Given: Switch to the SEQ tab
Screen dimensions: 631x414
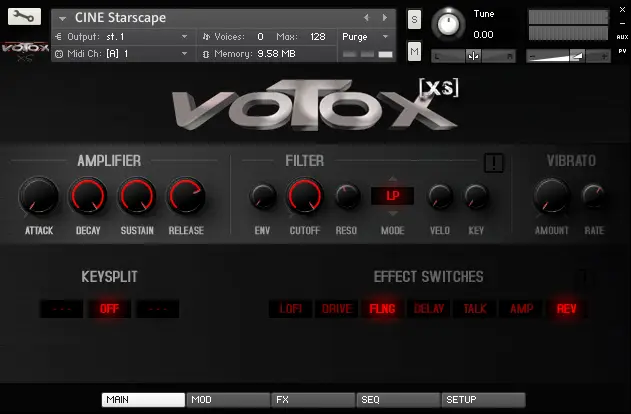Looking at the screenshot, I should click(398, 400).
